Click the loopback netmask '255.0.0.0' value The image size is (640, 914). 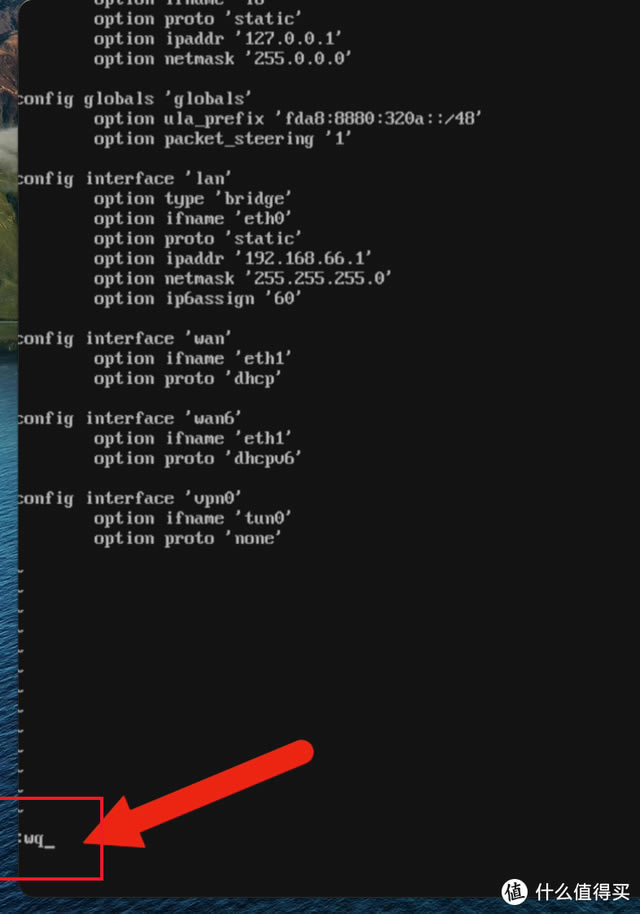click(x=298, y=59)
